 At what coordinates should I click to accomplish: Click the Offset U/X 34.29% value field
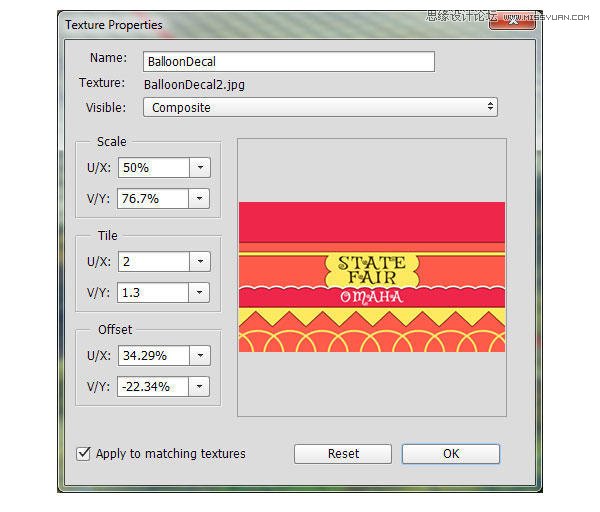154,356
